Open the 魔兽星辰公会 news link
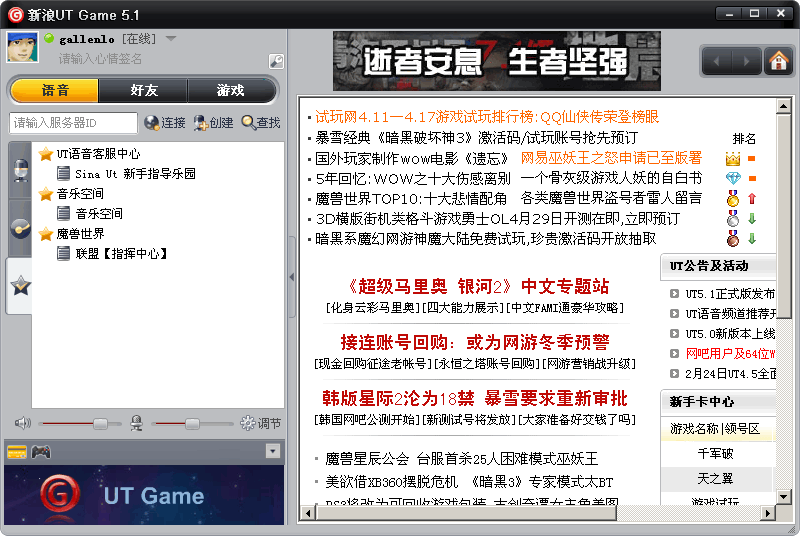Image resolution: width=800 pixels, height=536 pixels. (x=461, y=459)
